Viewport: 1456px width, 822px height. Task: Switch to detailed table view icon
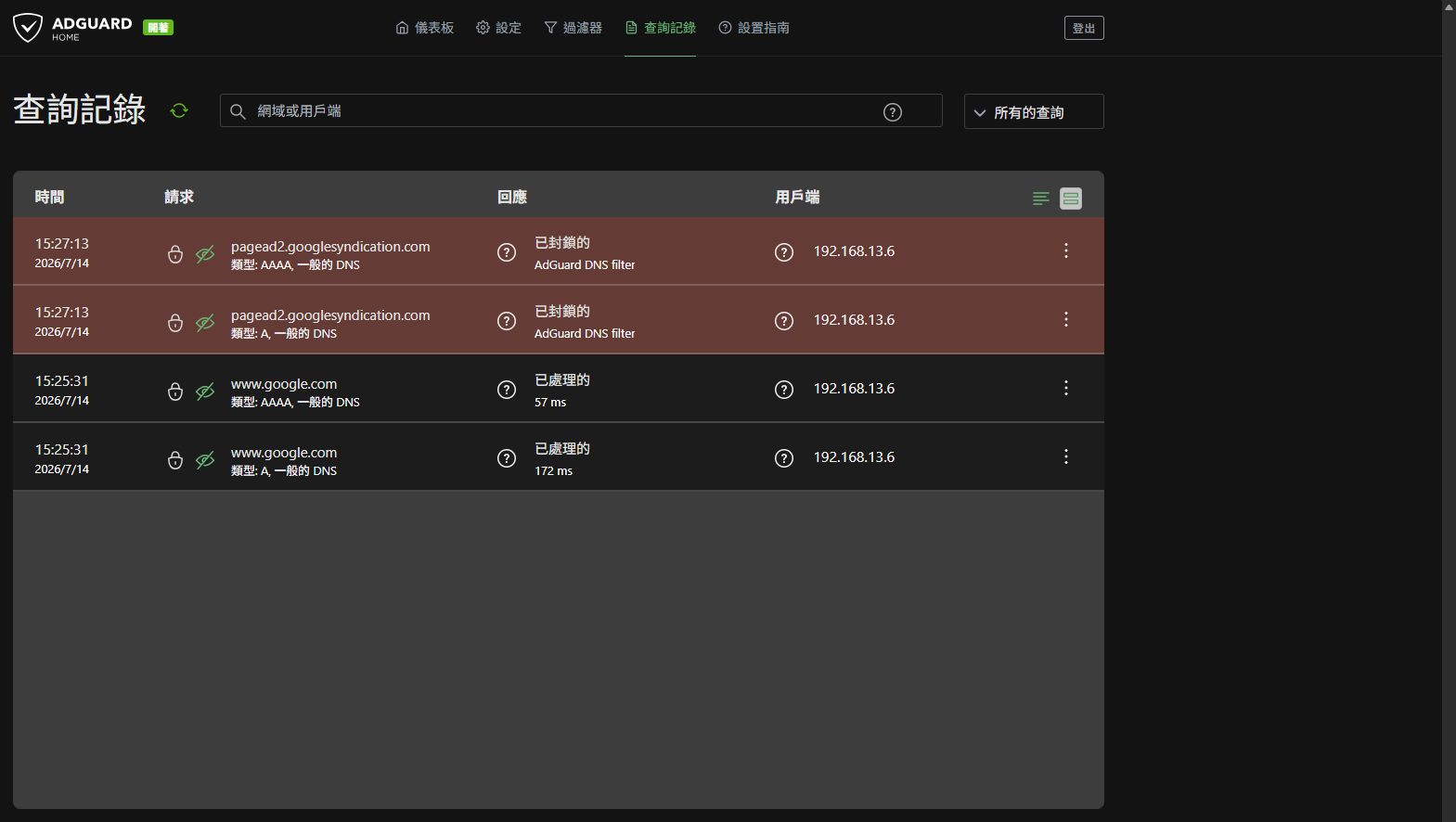[1071, 198]
